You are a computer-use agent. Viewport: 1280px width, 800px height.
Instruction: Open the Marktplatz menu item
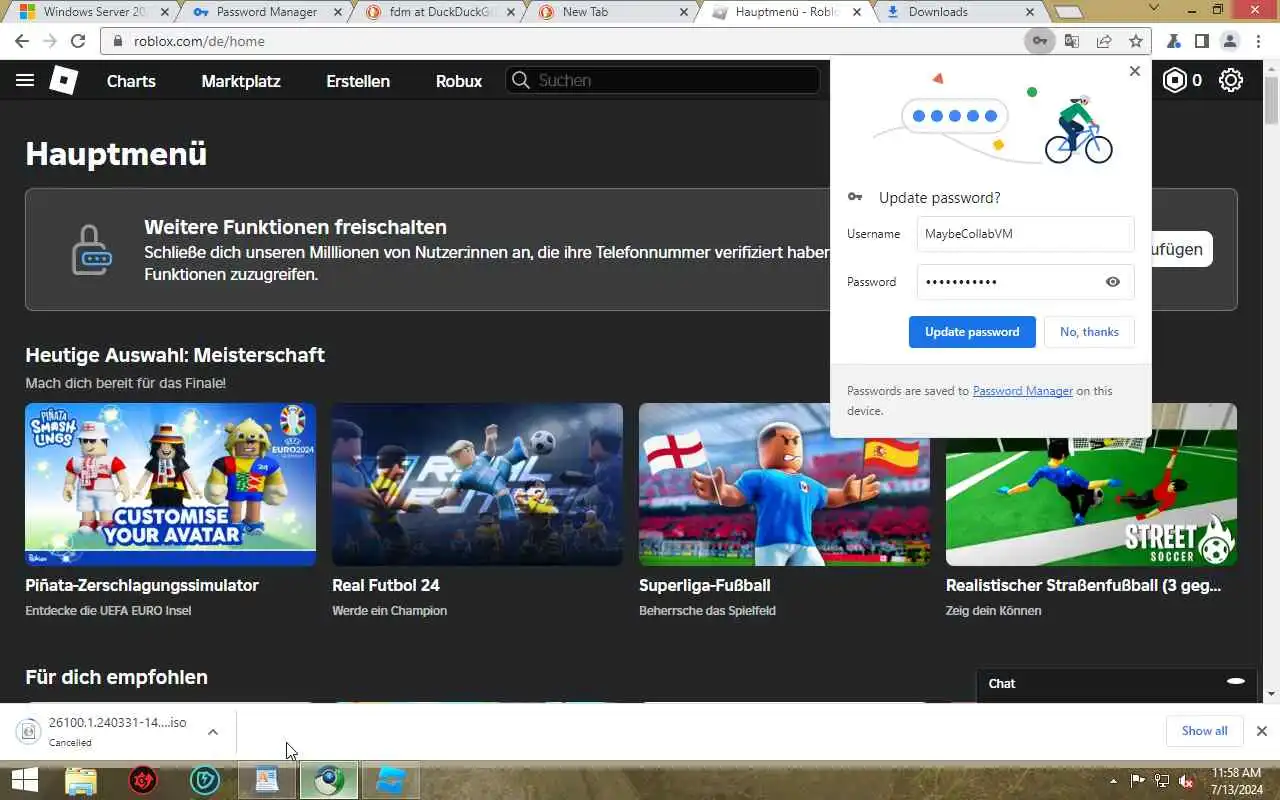(241, 81)
